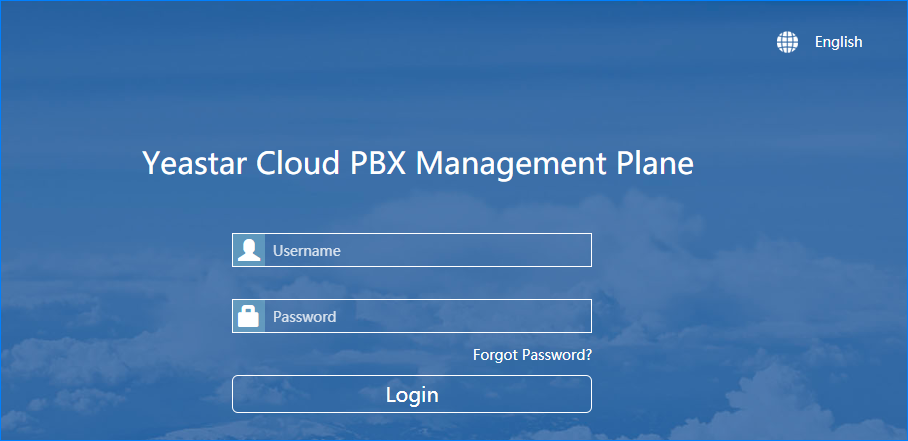
Task: Select the Username placeholder text
Action: point(306,251)
